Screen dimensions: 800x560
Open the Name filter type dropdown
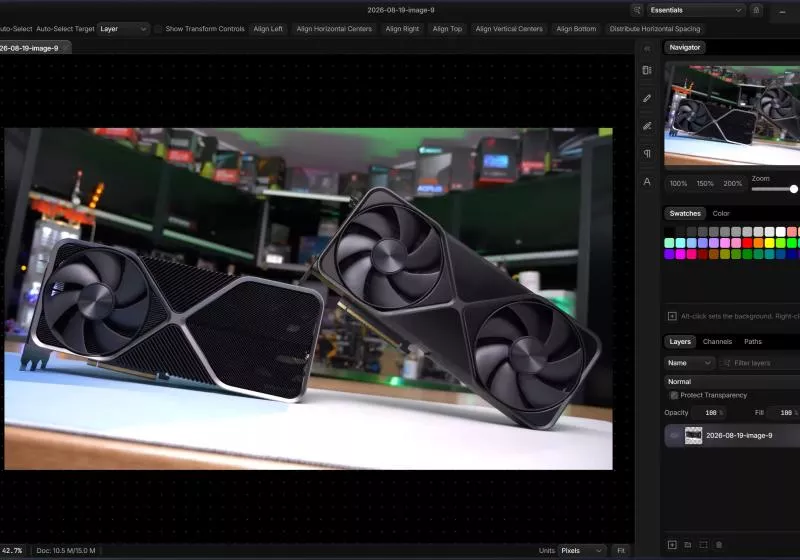(x=689, y=363)
